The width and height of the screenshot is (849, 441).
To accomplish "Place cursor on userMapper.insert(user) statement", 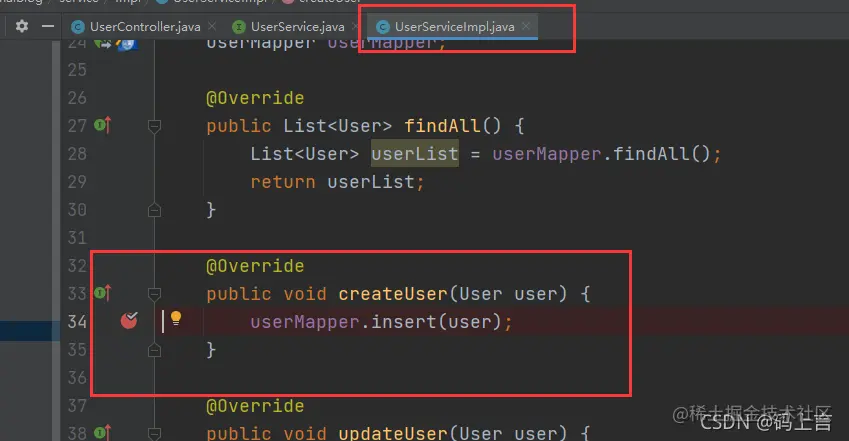I will [381, 322].
